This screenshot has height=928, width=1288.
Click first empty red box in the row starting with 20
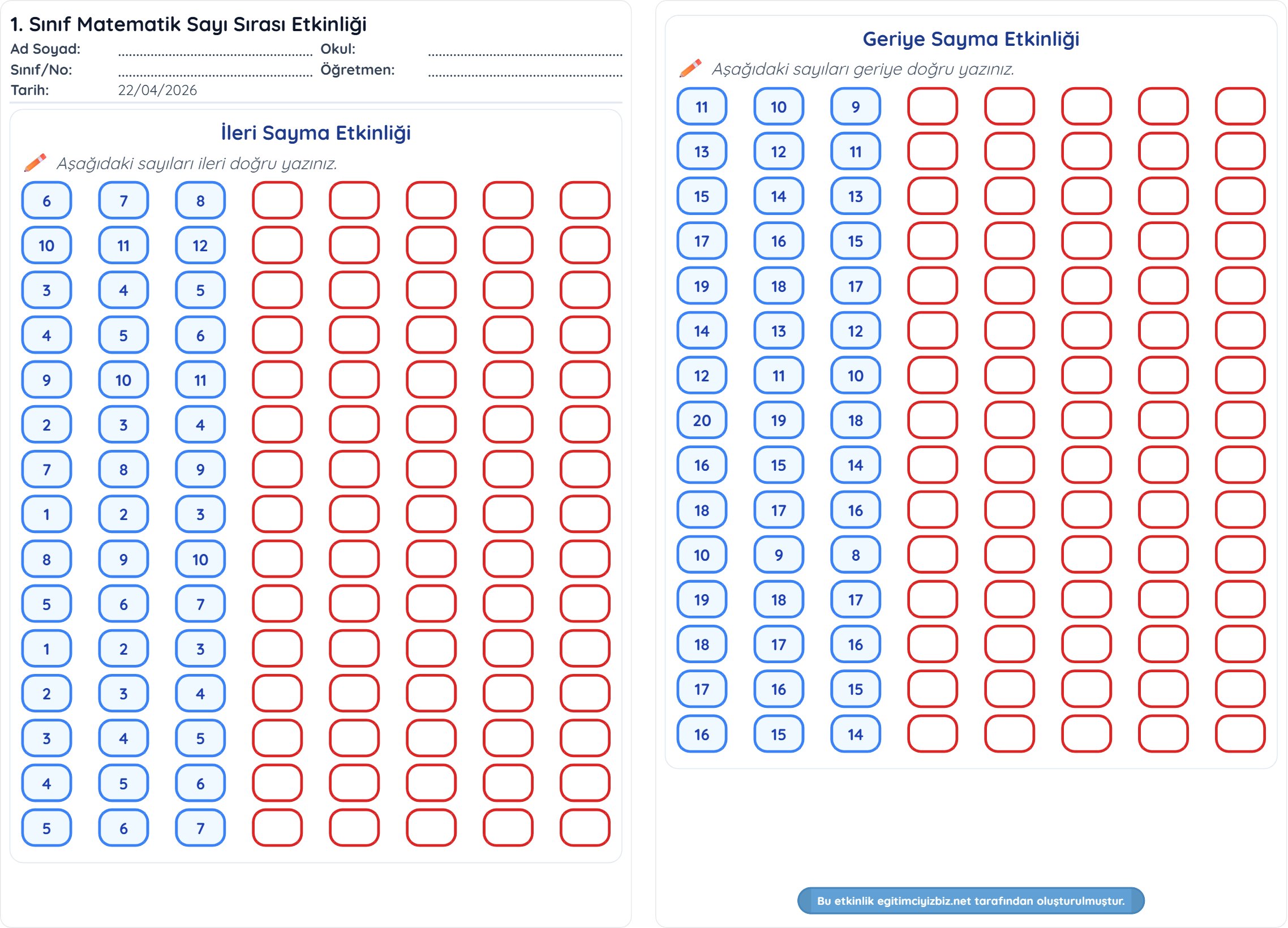click(932, 420)
